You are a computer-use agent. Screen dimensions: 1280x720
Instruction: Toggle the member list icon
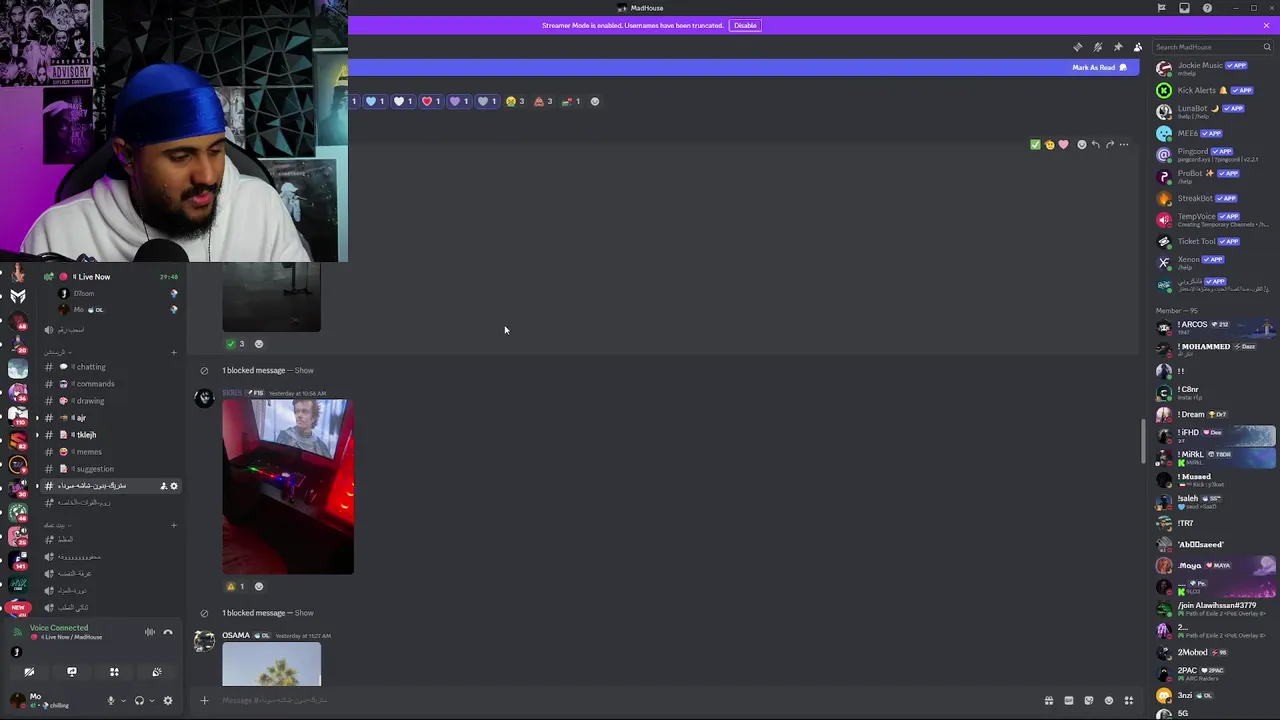[x=1137, y=47]
